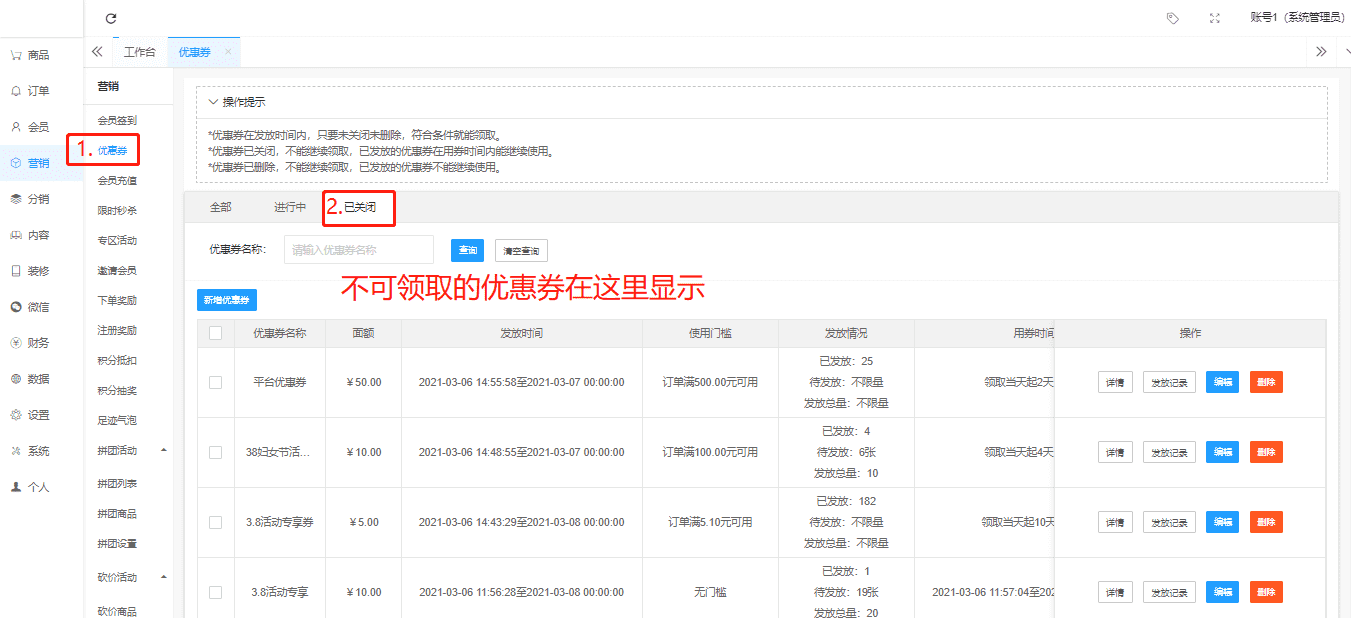Tick the select-all checkbox in table header
The height and width of the screenshot is (618, 1351).
click(215, 333)
